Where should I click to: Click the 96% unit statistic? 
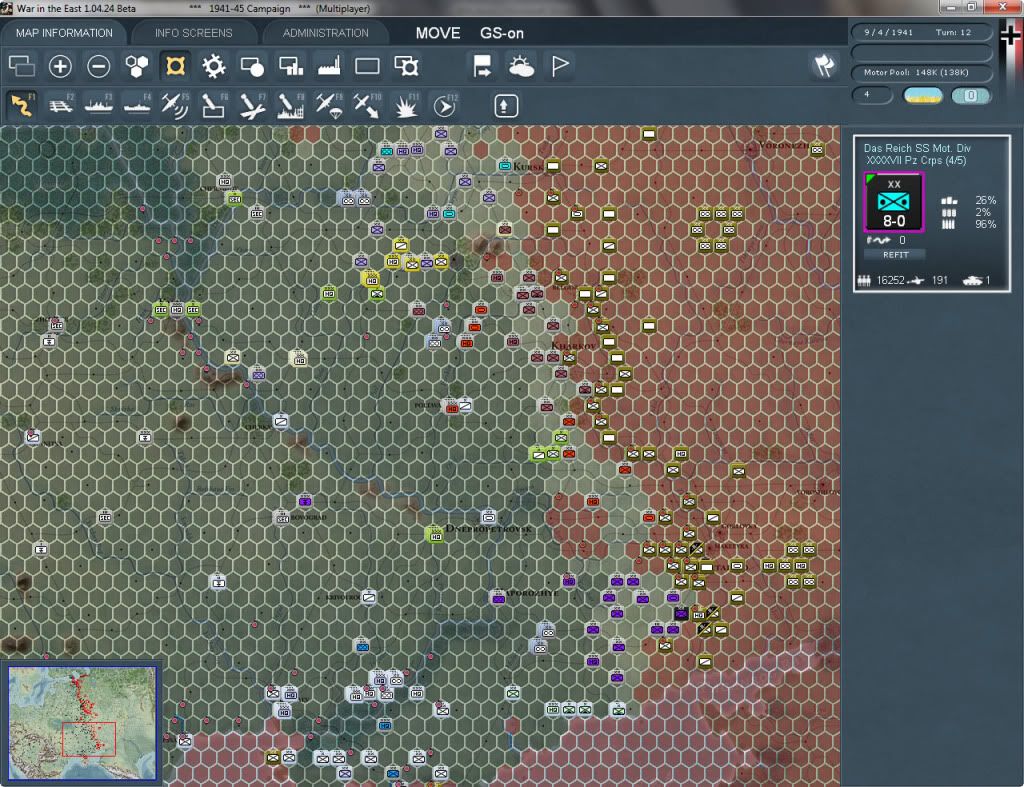tap(985, 225)
